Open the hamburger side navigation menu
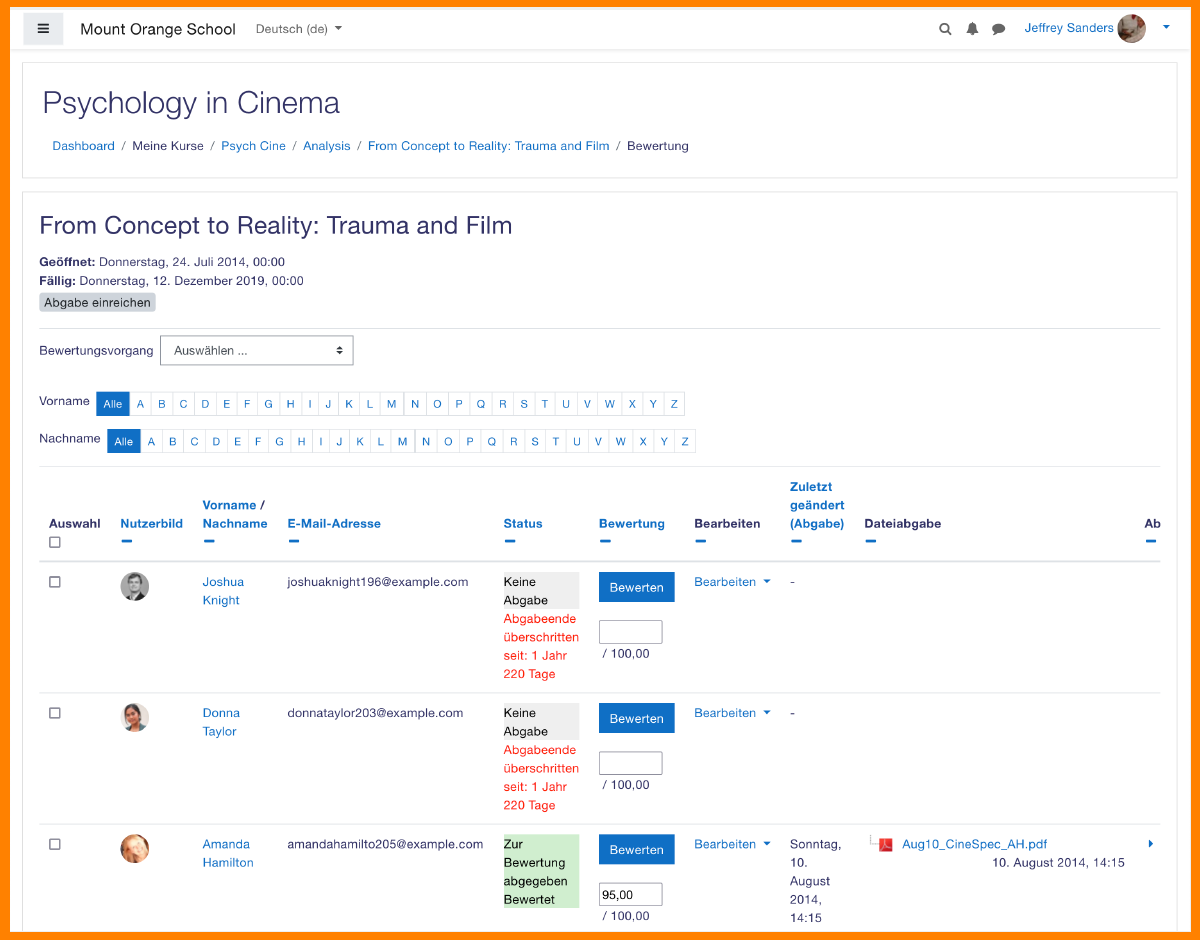The width and height of the screenshot is (1200, 940). [43, 29]
